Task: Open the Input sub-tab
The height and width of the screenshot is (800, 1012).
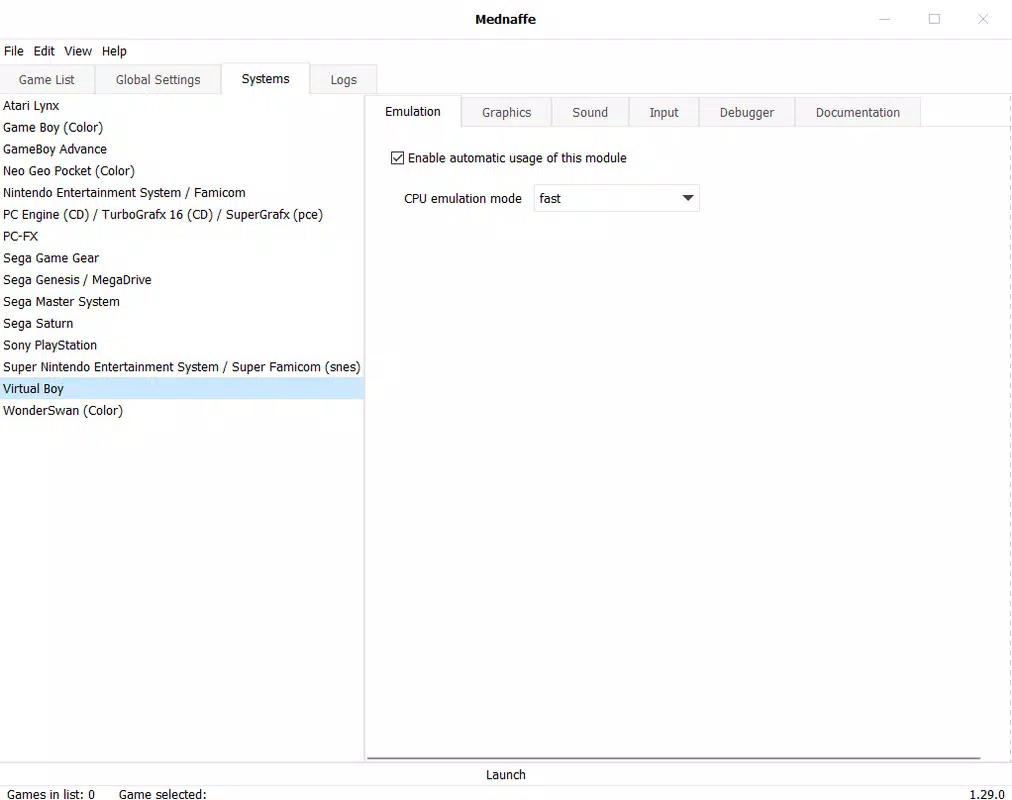Action: (x=663, y=112)
